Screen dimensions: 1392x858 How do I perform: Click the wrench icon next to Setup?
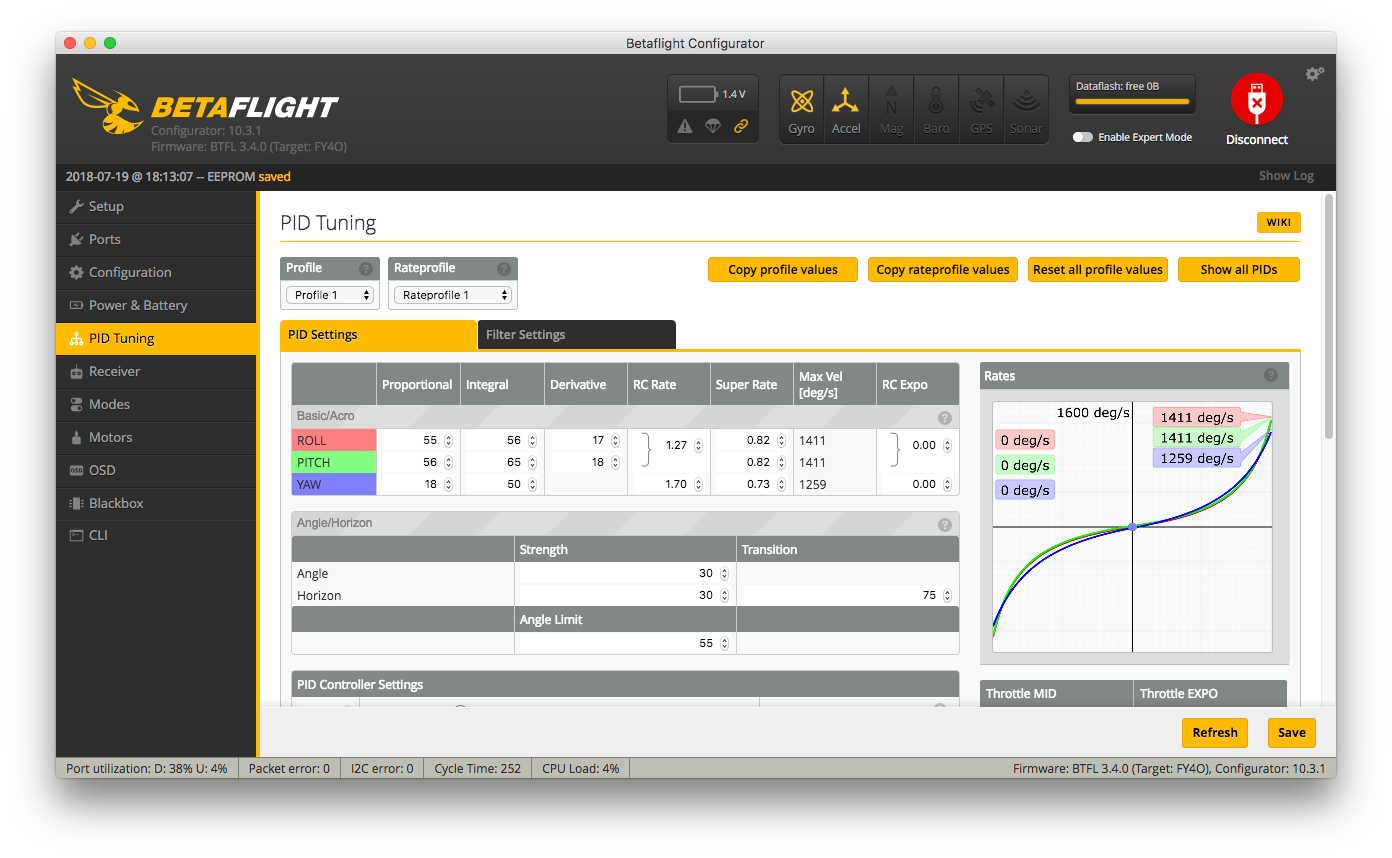point(76,206)
